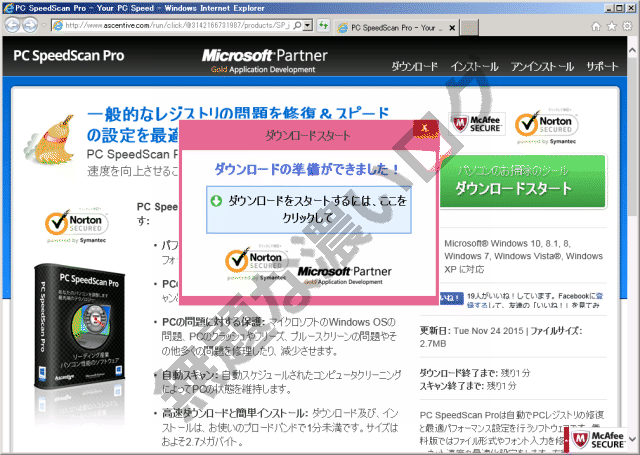Click the text ダウンロードの準備ができました！
This screenshot has height=455, width=640.
coord(307,169)
